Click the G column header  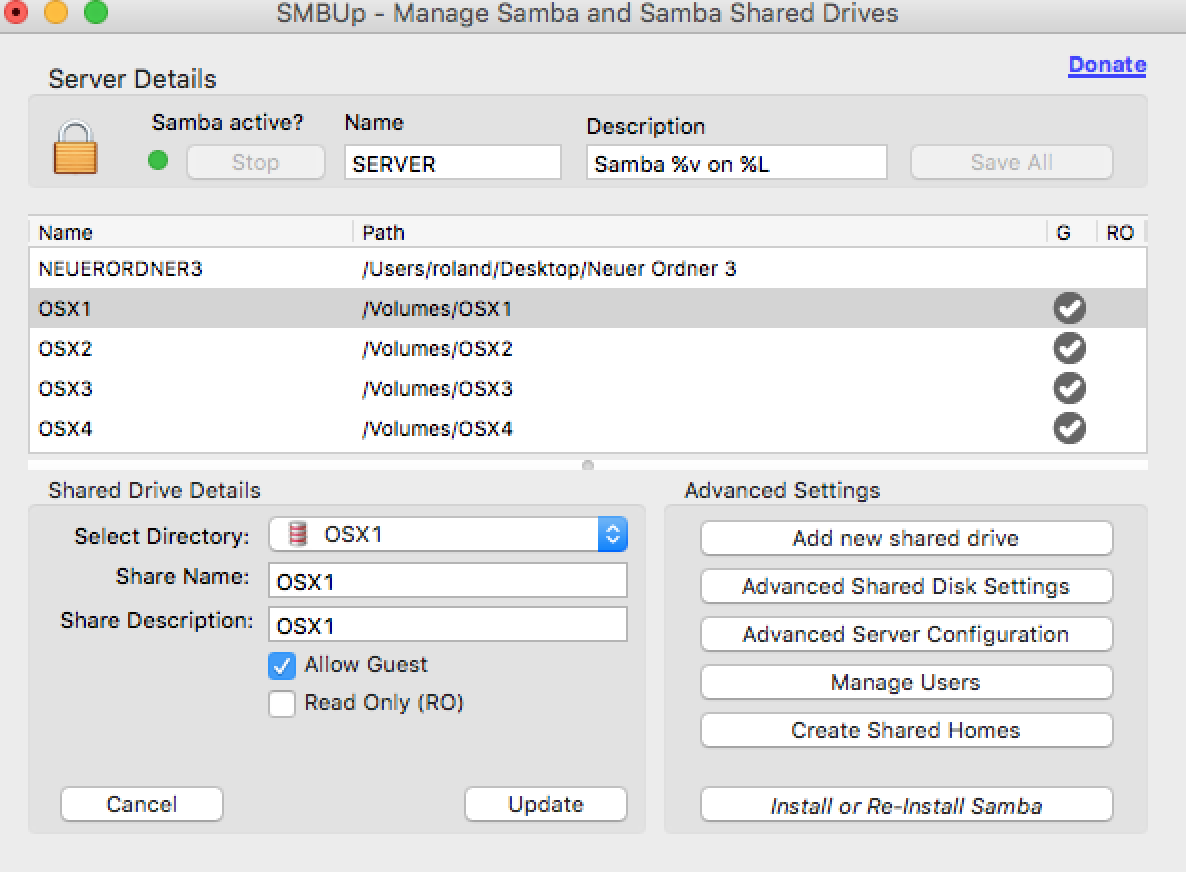[1071, 232]
